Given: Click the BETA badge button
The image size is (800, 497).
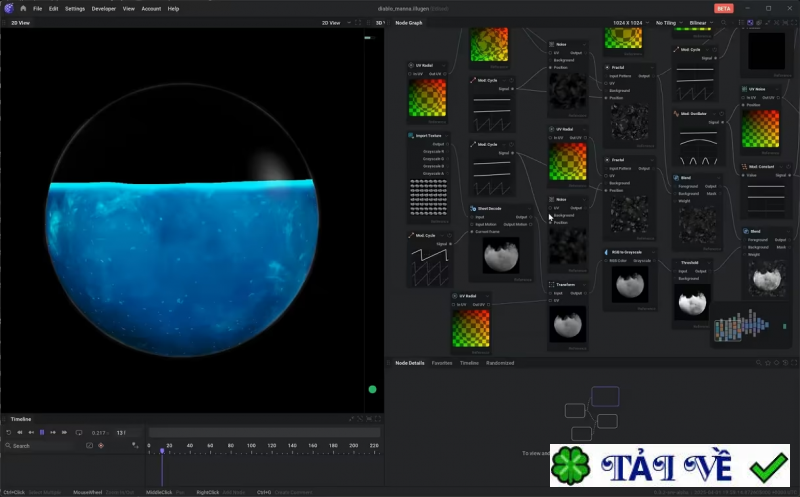Looking at the screenshot, I should click(723, 8).
